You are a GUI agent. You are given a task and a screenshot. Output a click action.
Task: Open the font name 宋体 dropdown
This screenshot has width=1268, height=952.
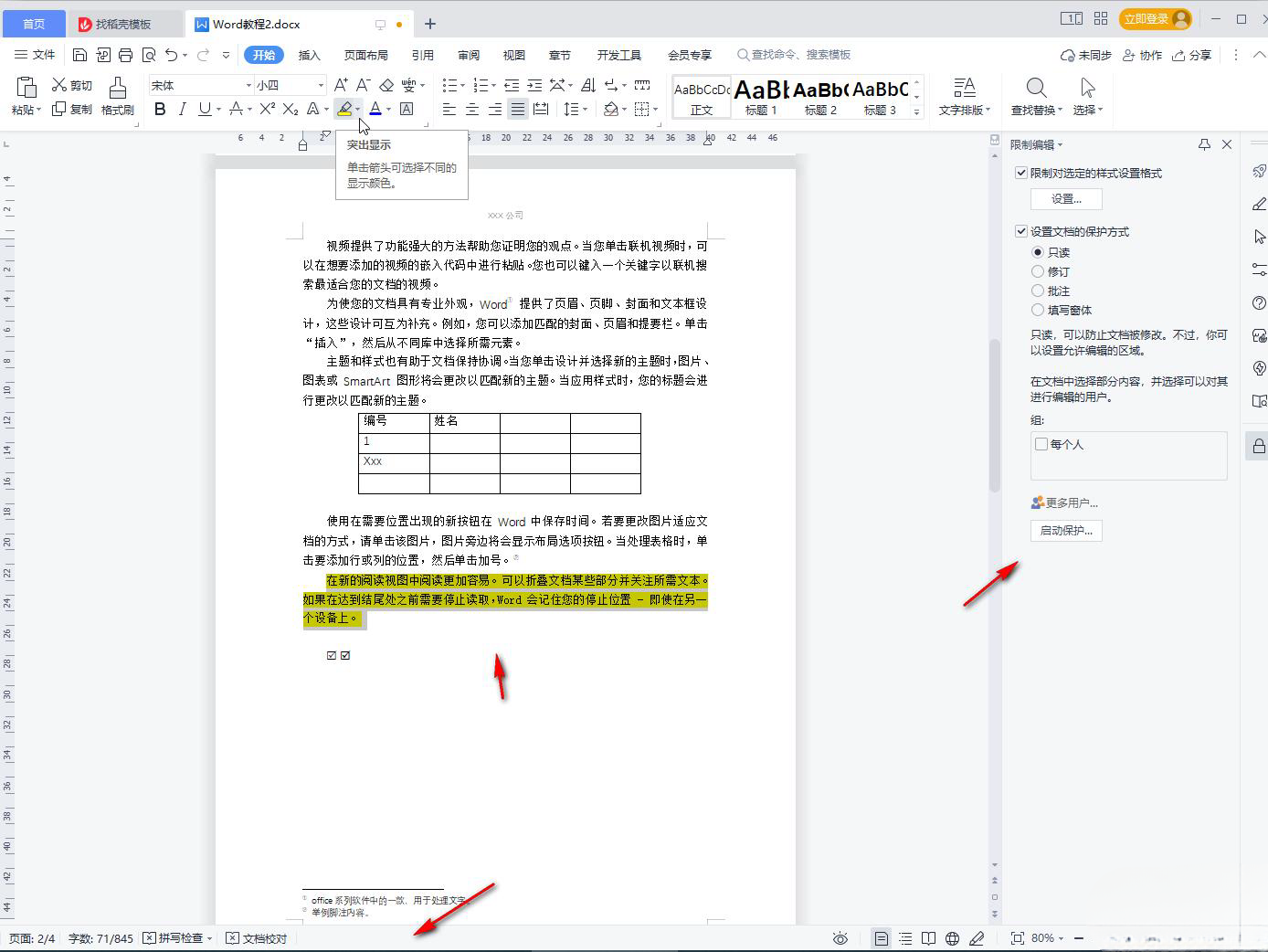[248, 85]
